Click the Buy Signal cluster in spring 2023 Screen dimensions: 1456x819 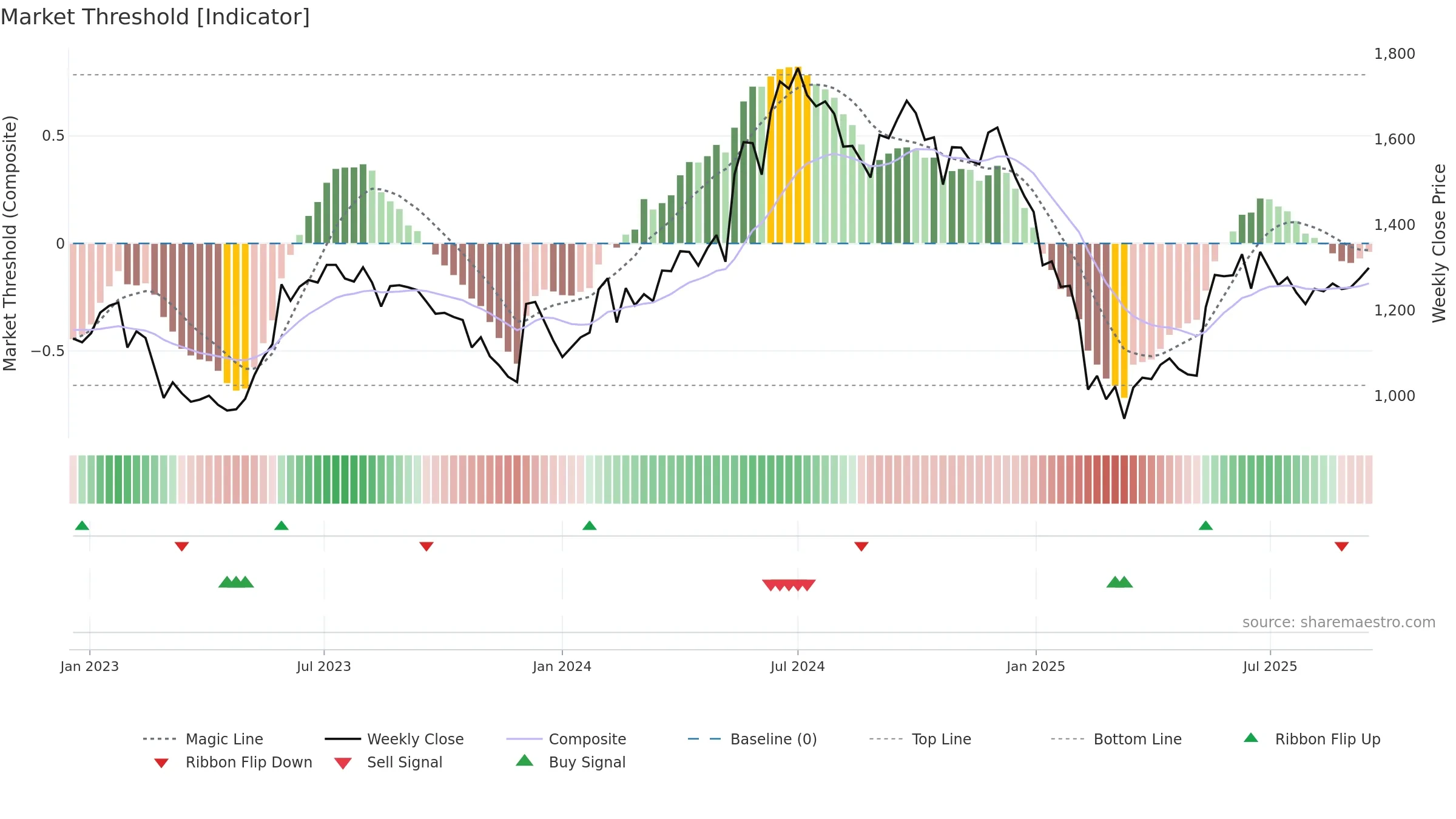tap(236, 582)
